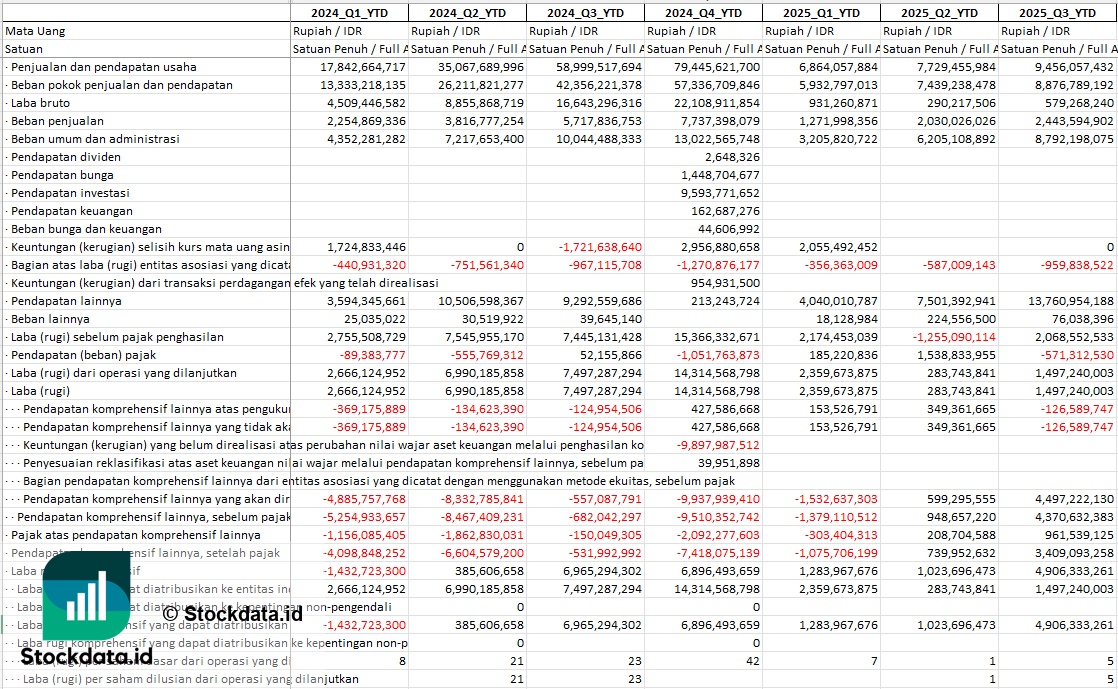1118x689 pixels.
Task: Select Laba (rugi) dari operasi yang dilanjutkan label
Action: tap(123, 373)
